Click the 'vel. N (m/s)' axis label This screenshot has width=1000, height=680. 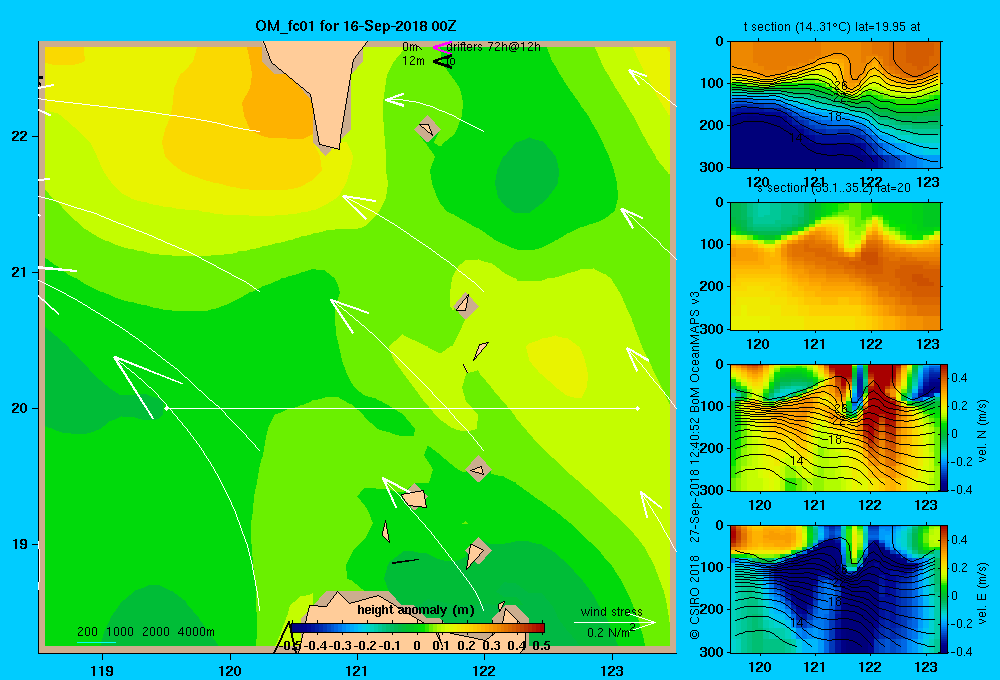(982, 431)
